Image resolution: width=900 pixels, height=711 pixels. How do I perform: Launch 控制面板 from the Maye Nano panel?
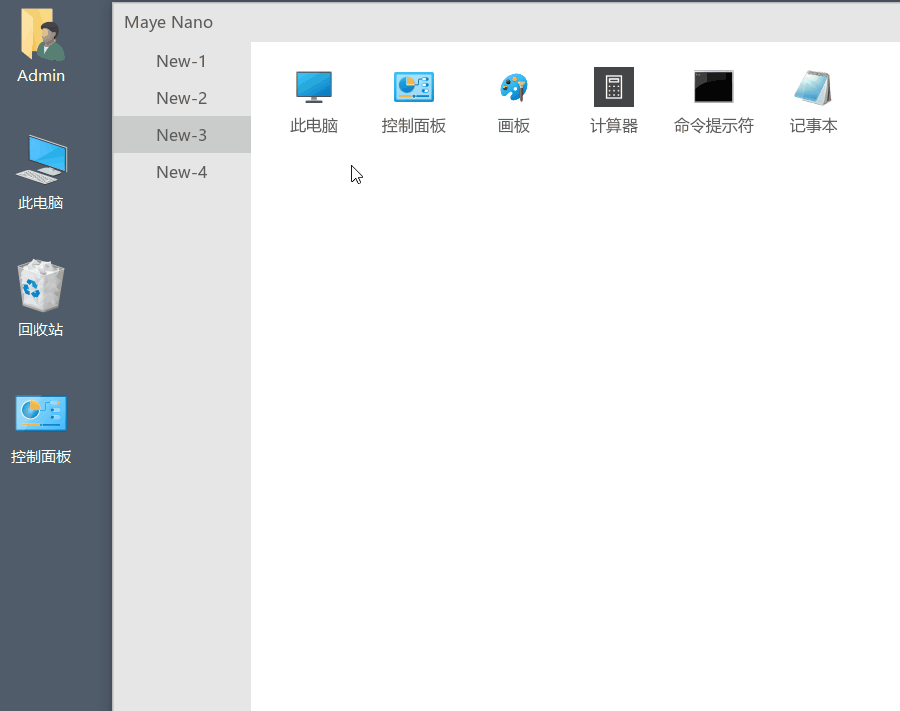point(414,88)
